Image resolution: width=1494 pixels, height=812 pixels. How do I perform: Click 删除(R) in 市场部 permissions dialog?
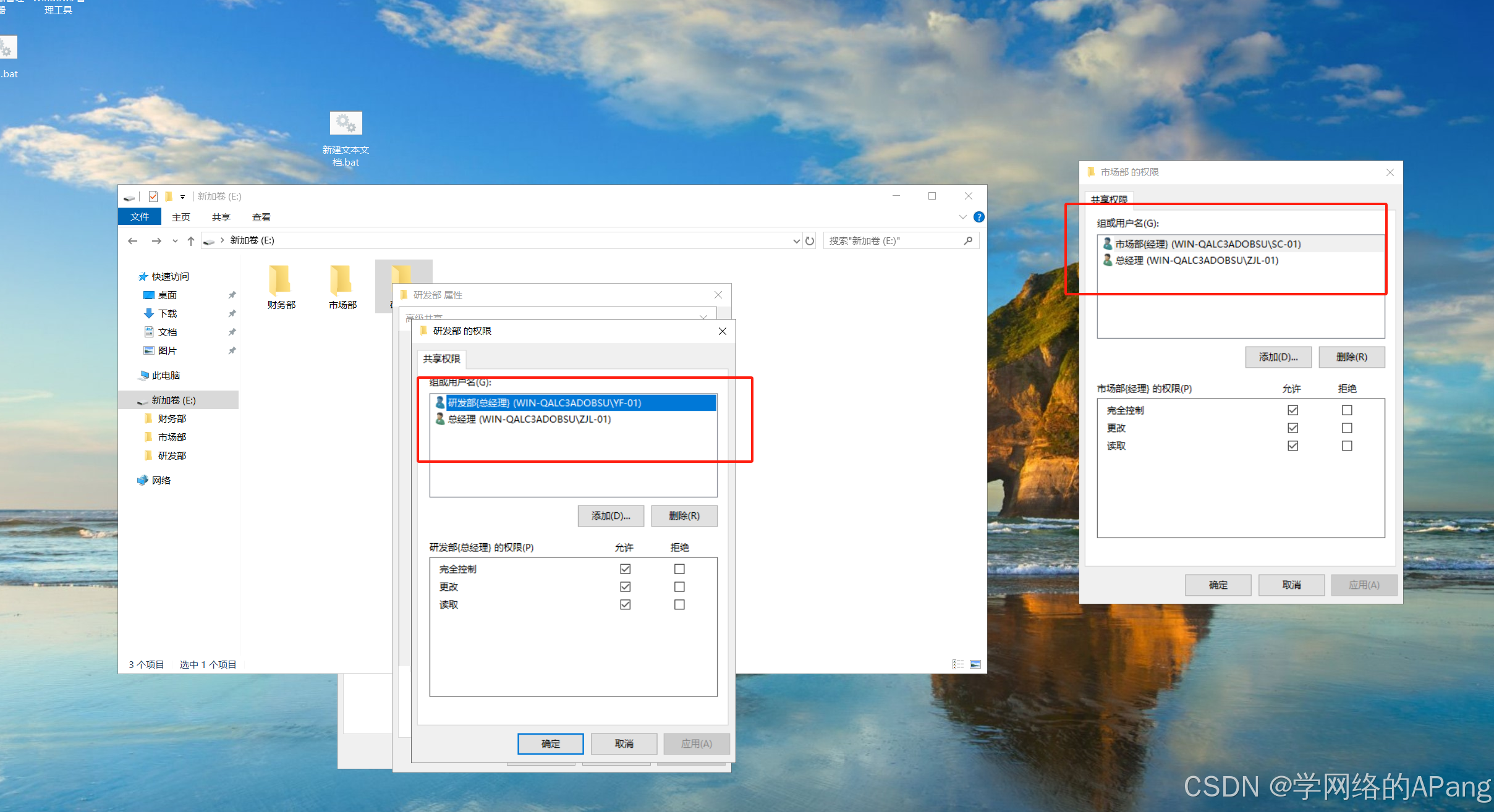coord(1351,357)
